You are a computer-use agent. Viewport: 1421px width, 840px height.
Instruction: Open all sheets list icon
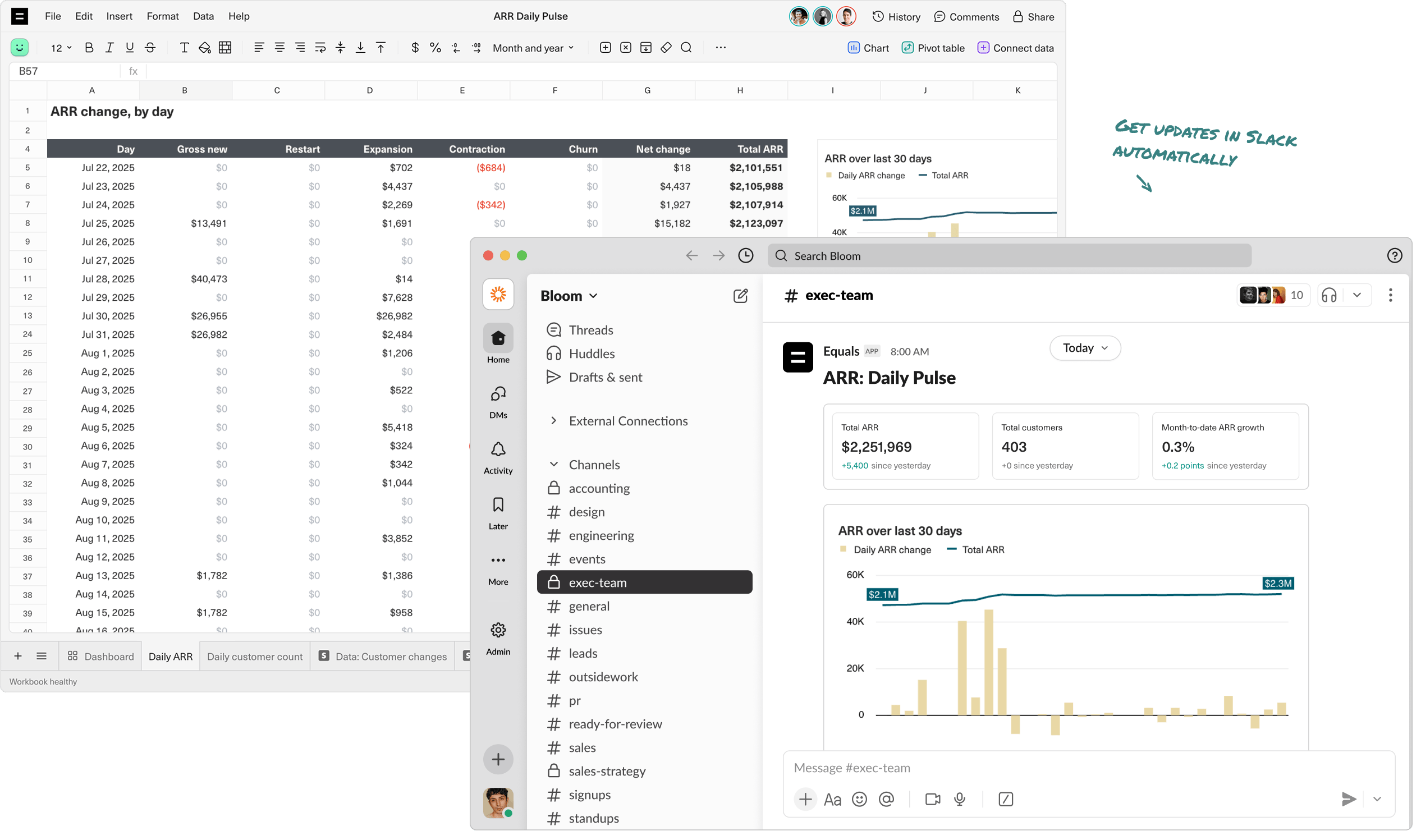pyautogui.click(x=42, y=657)
